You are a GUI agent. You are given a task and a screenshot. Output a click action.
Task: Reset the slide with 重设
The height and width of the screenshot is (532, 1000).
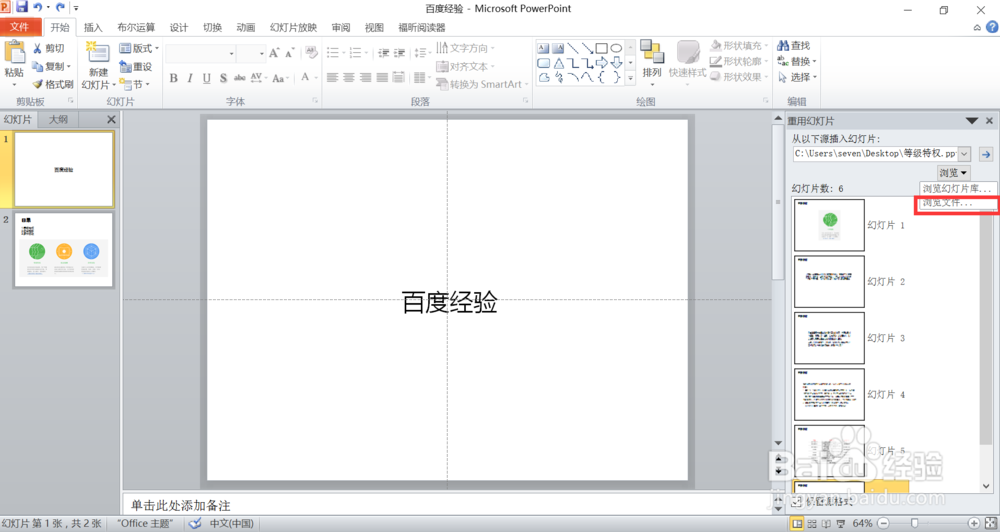coord(136,66)
